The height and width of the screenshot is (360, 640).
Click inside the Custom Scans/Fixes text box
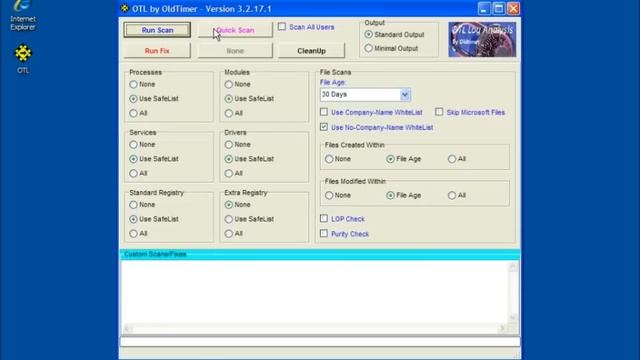tap(314, 292)
